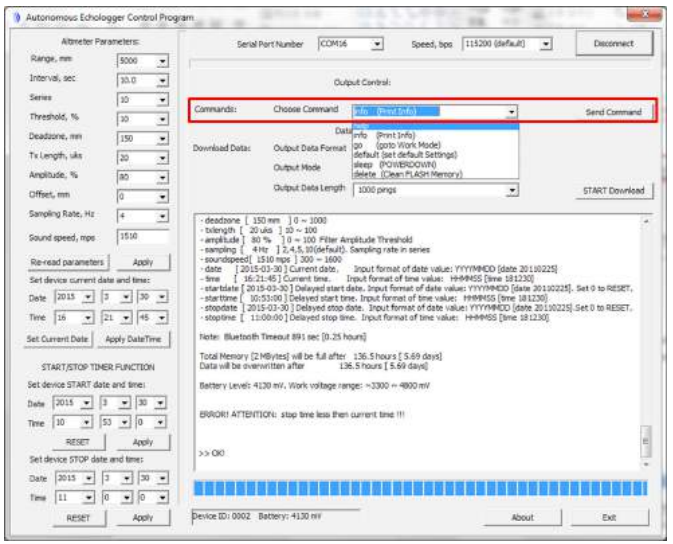This screenshot has width=673, height=544.
Task: Click the About button
Action: click(x=522, y=517)
